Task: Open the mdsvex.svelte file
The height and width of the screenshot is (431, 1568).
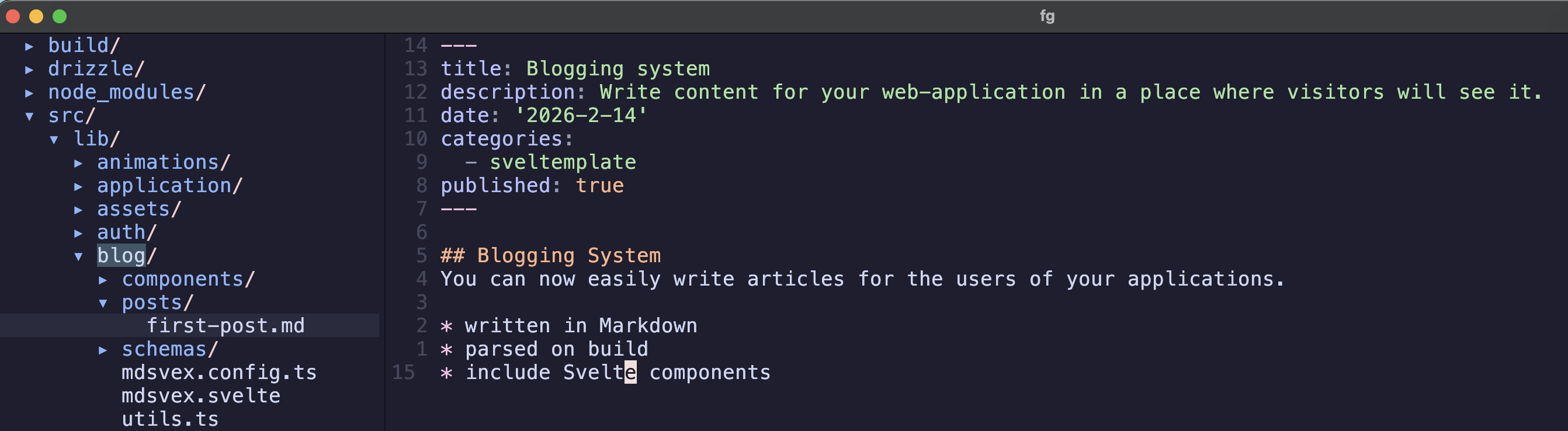Action: click(x=202, y=395)
